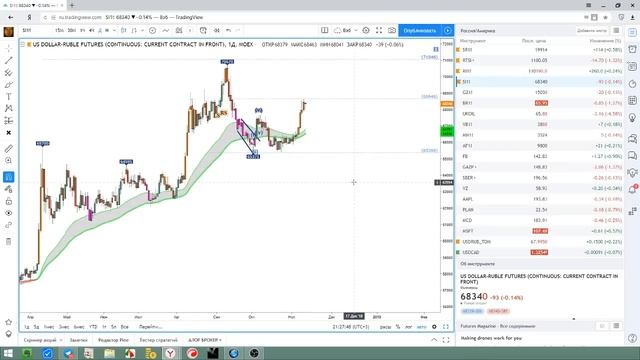Open the patterns drawing tool
640x360 pixels.
[x=9, y=109]
